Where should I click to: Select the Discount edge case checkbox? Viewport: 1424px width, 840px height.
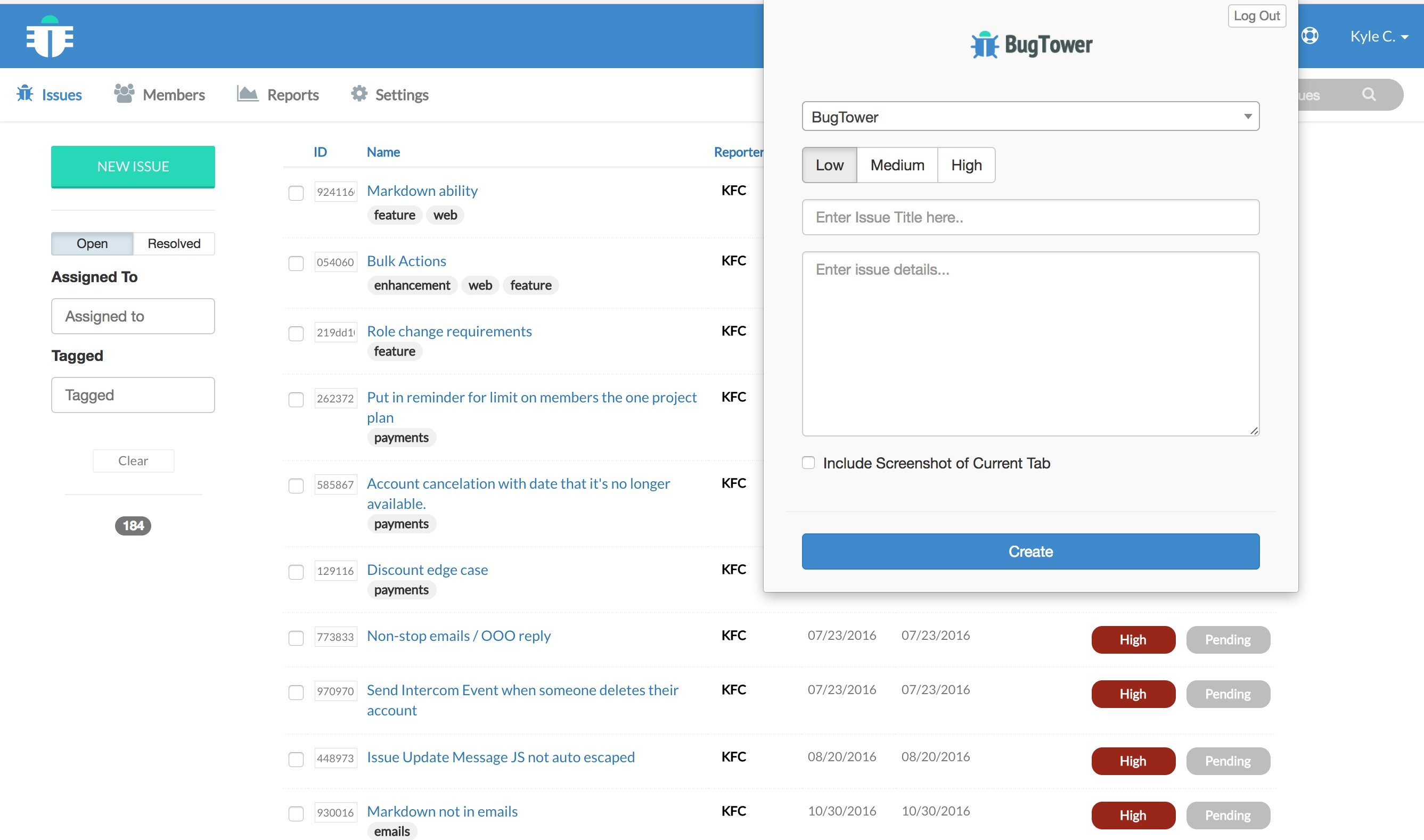pyautogui.click(x=296, y=572)
